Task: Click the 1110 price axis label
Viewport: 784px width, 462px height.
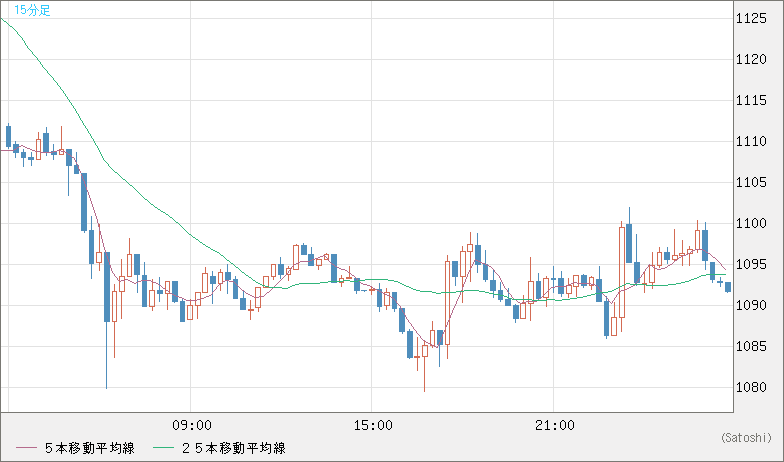Action: (x=751, y=142)
